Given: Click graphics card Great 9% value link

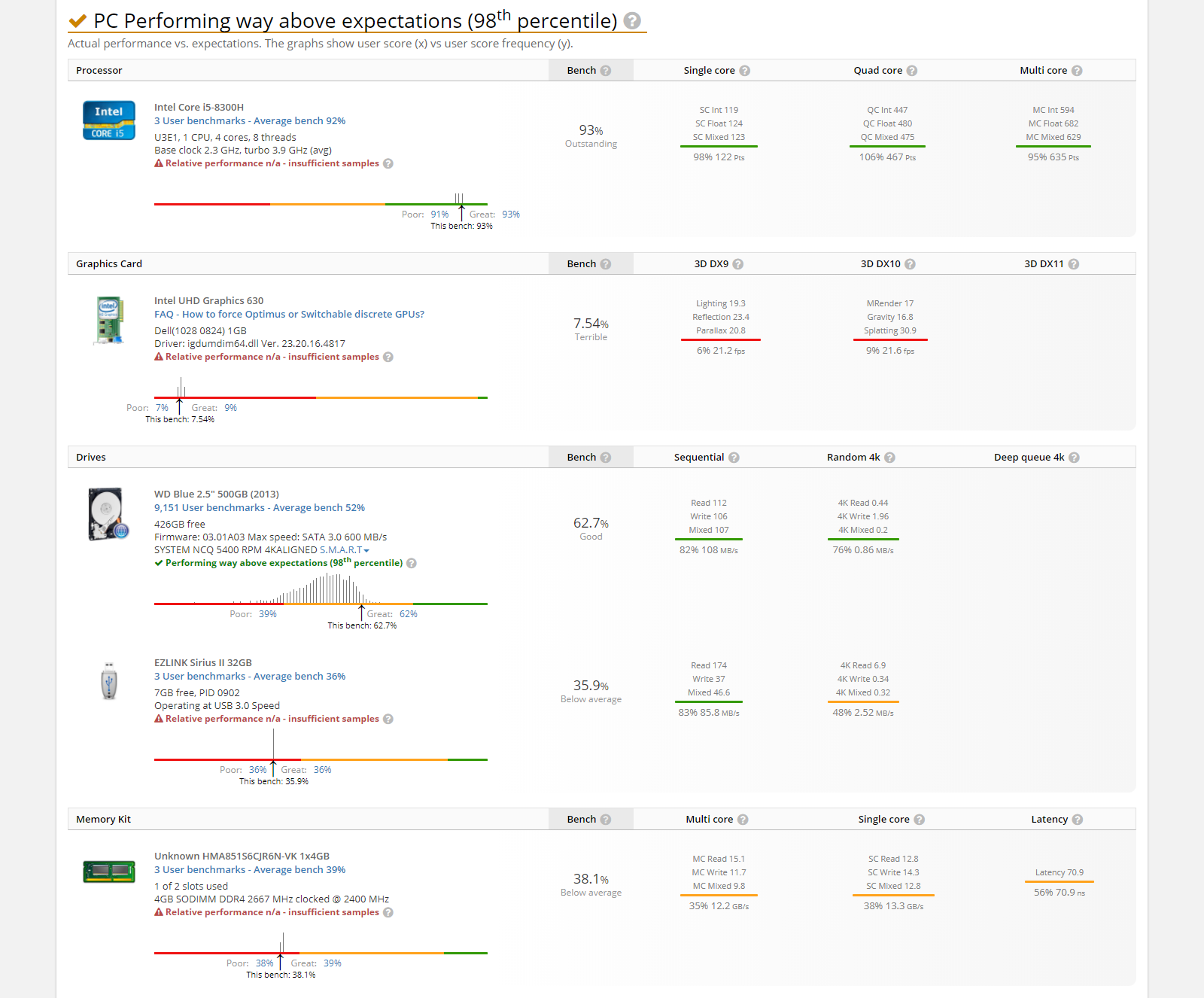Looking at the screenshot, I should 230,408.
